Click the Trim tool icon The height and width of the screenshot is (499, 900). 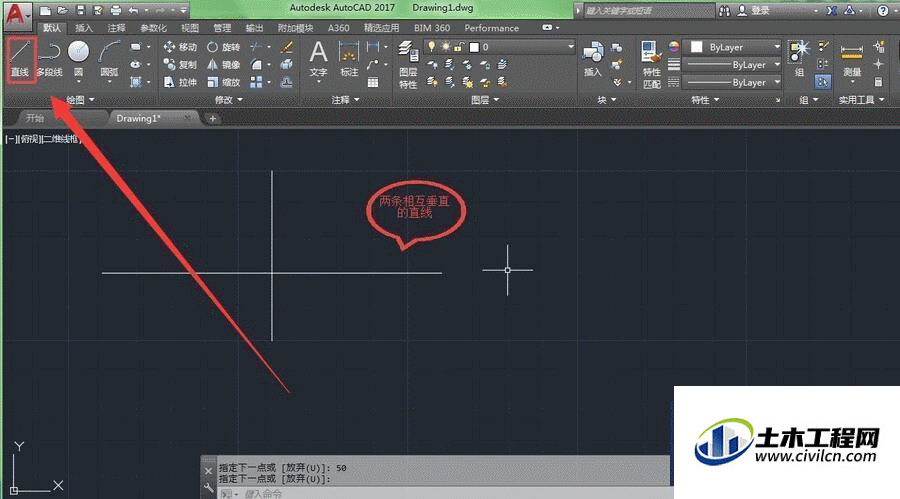coord(256,47)
